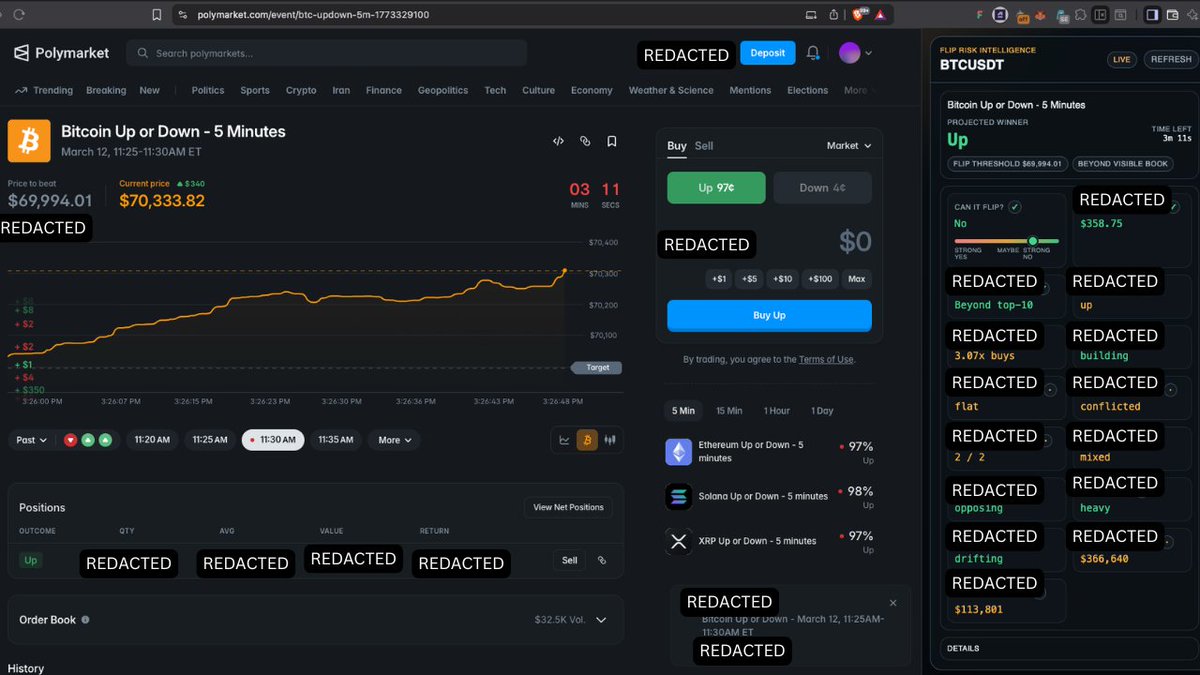Open the notifications bell

(x=813, y=53)
